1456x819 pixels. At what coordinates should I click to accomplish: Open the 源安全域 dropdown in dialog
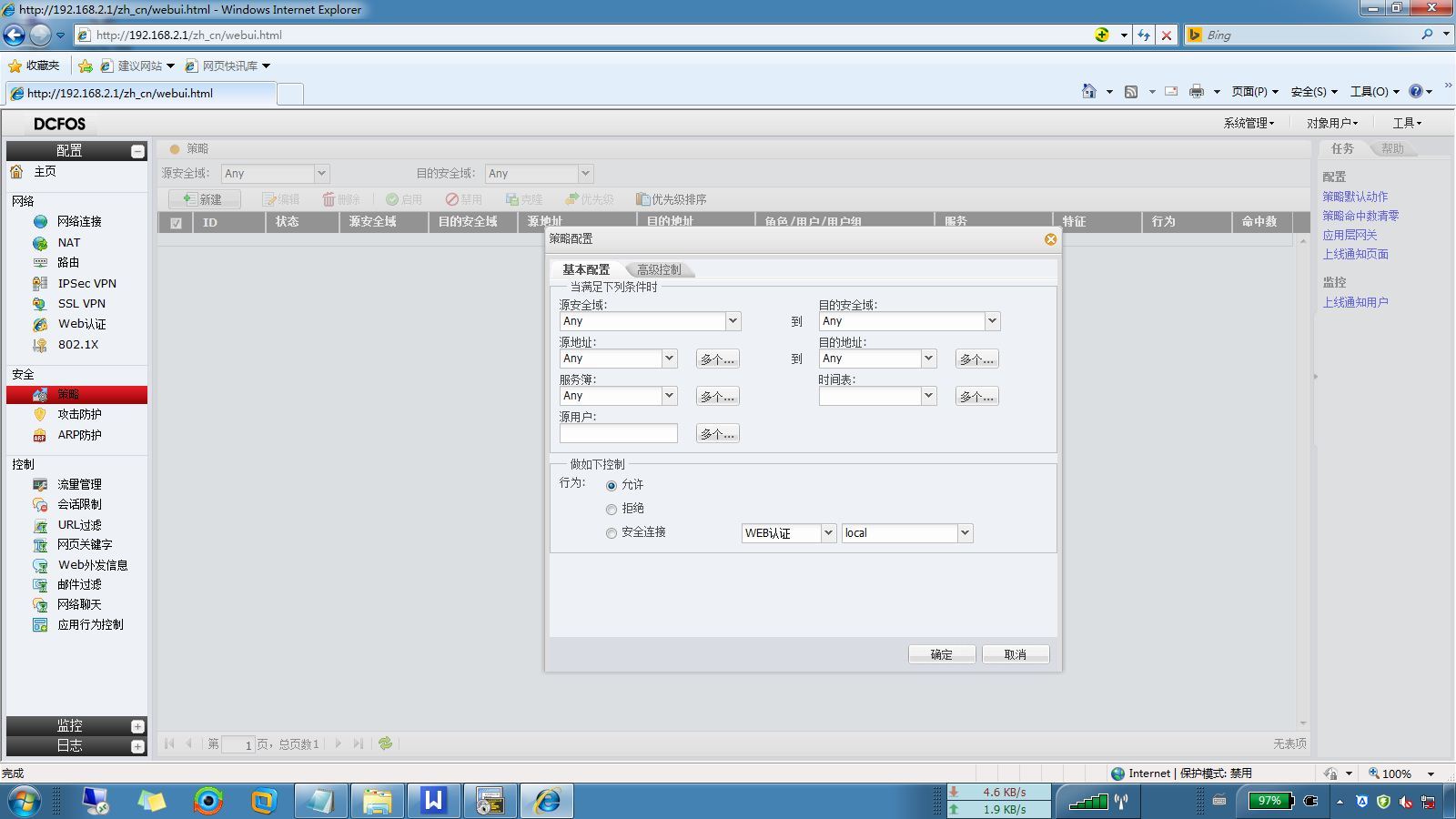[733, 321]
